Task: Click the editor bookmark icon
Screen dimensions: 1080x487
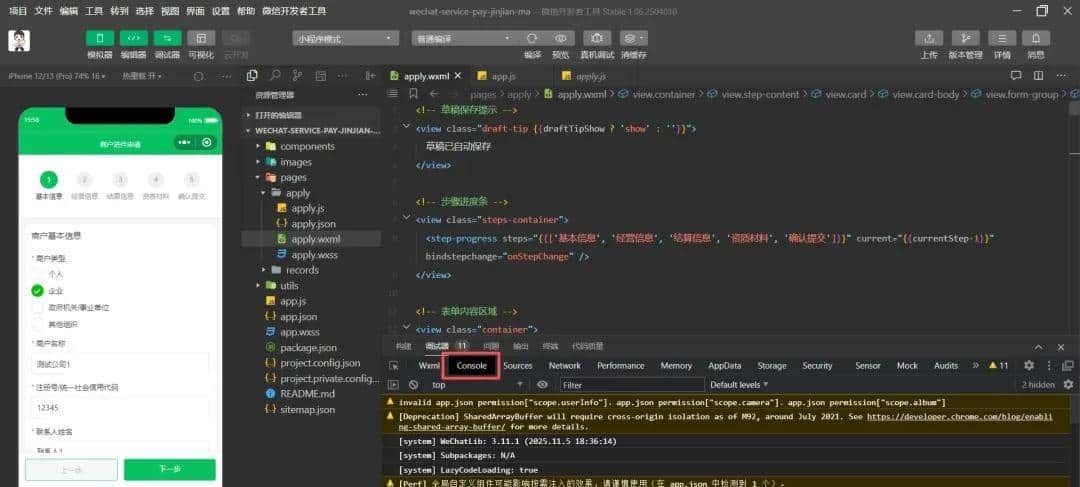Action: pyautogui.click(x=413, y=94)
